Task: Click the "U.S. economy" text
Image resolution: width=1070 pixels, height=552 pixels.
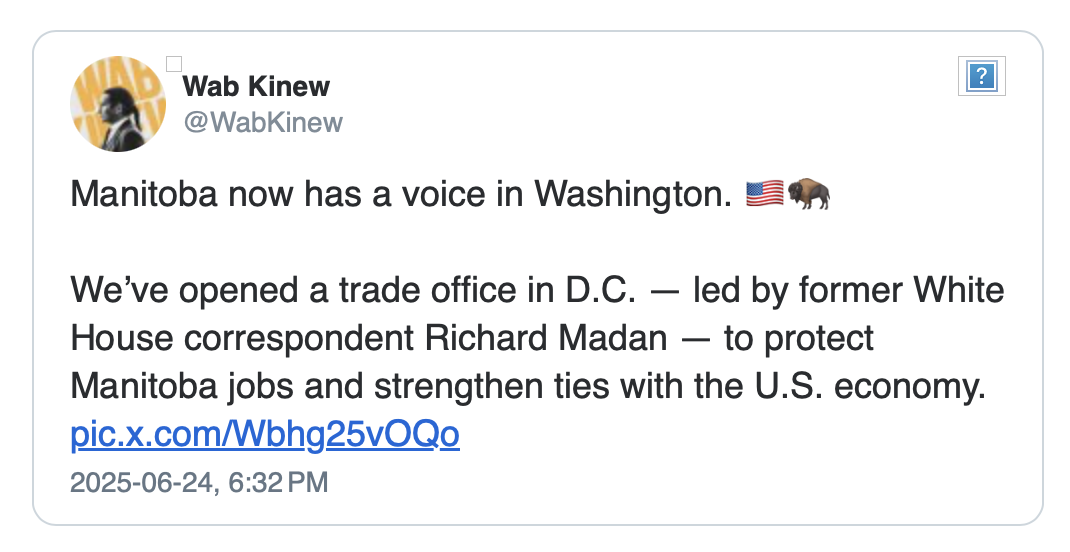Action: click(x=870, y=386)
